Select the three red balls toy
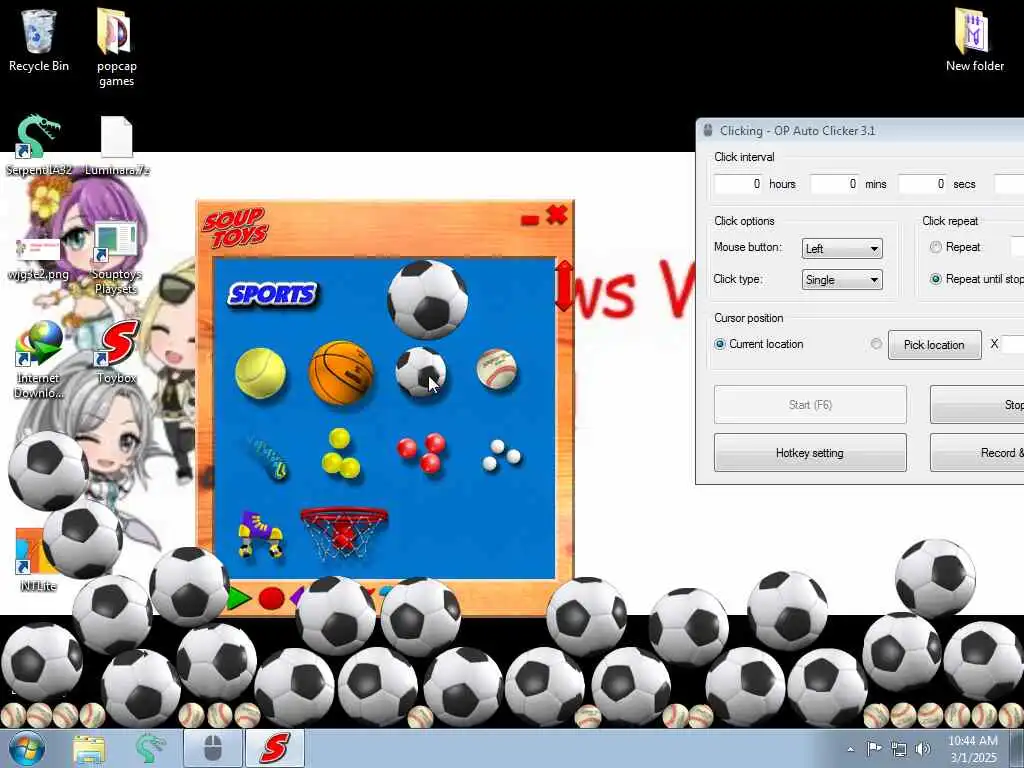 click(x=422, y=452)
